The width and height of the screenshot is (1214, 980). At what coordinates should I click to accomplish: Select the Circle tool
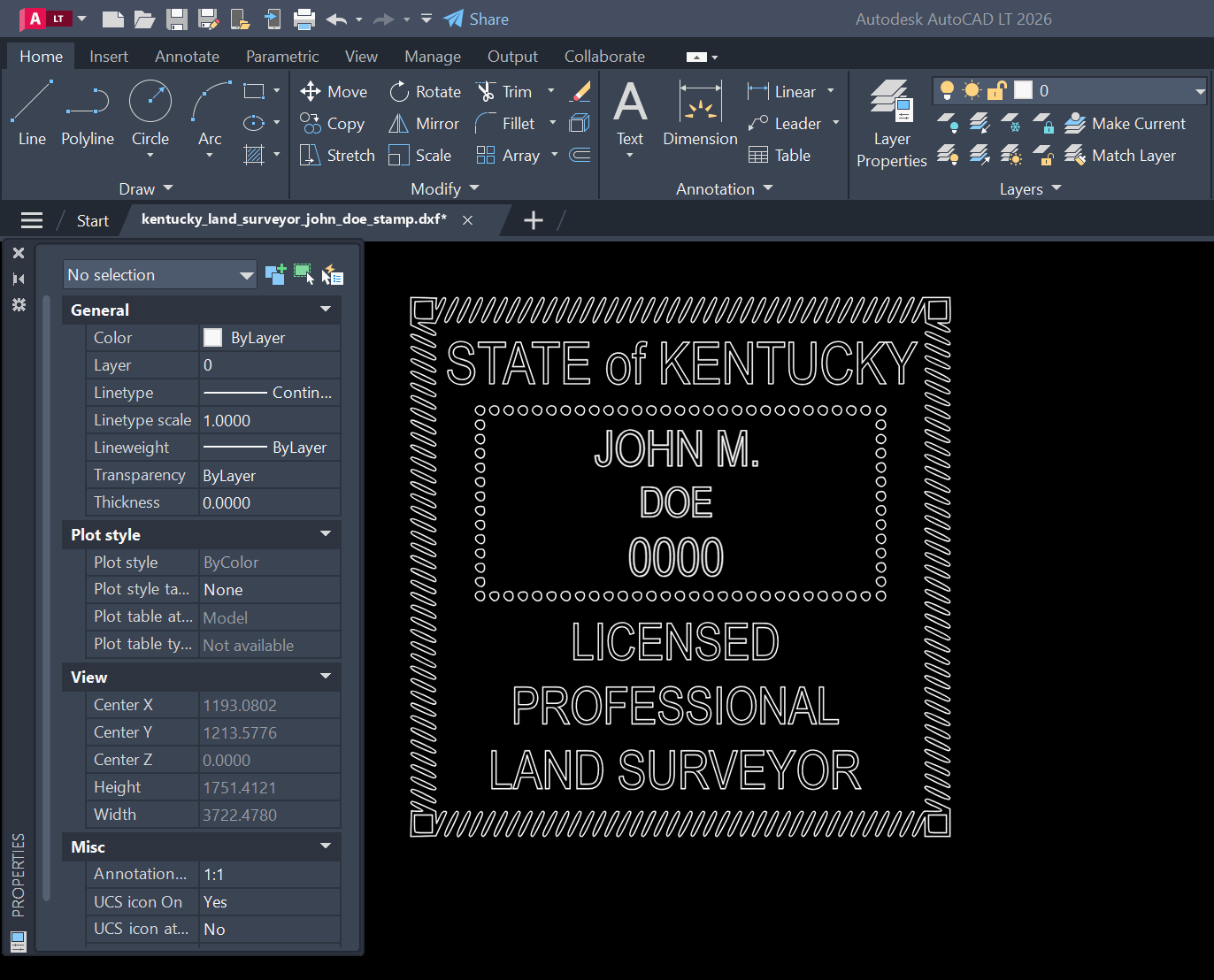pos(150,112)
